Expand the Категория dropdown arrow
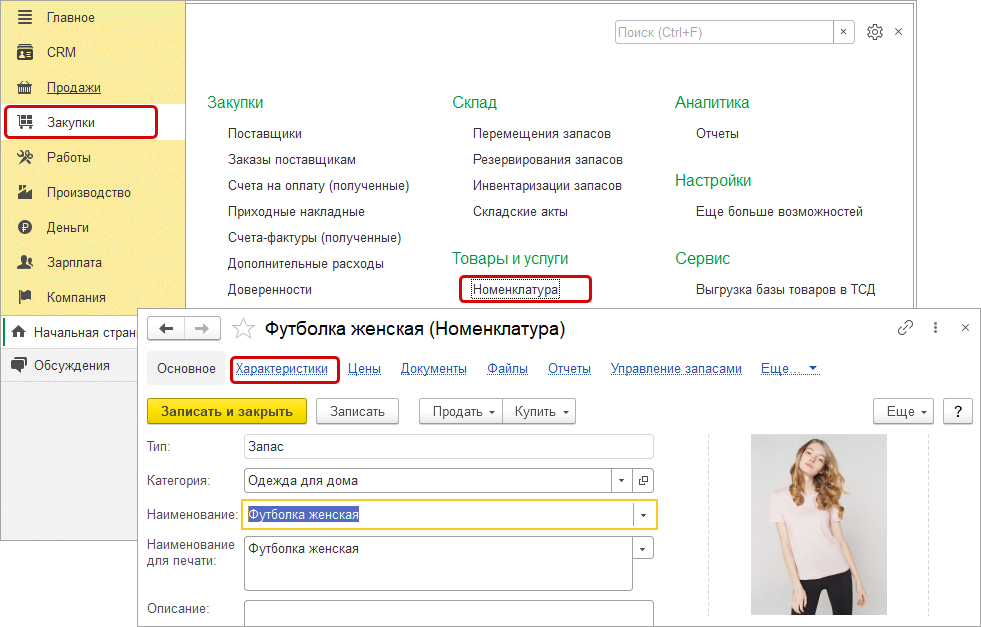The image size is (981, 627). 621,481
